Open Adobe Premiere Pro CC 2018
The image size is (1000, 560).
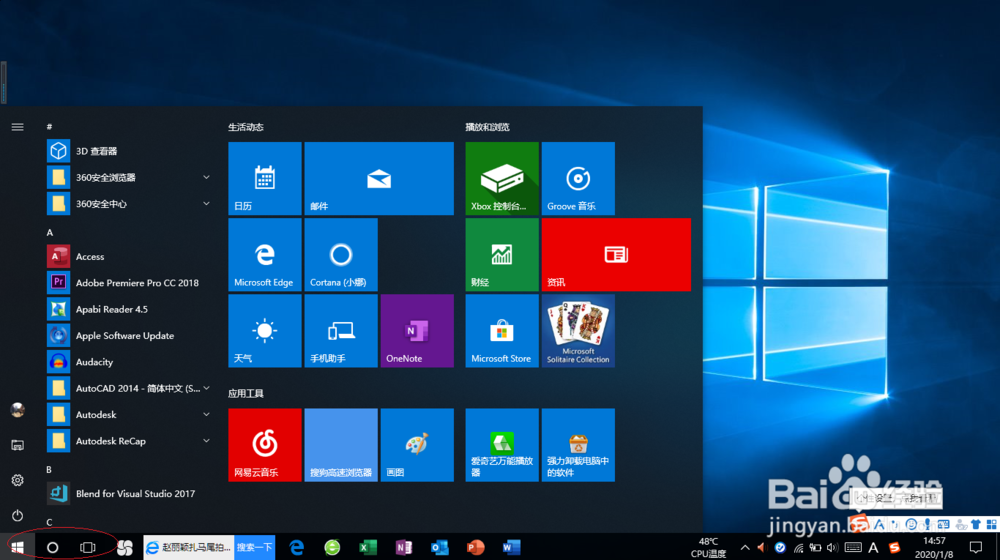[129, 283]
